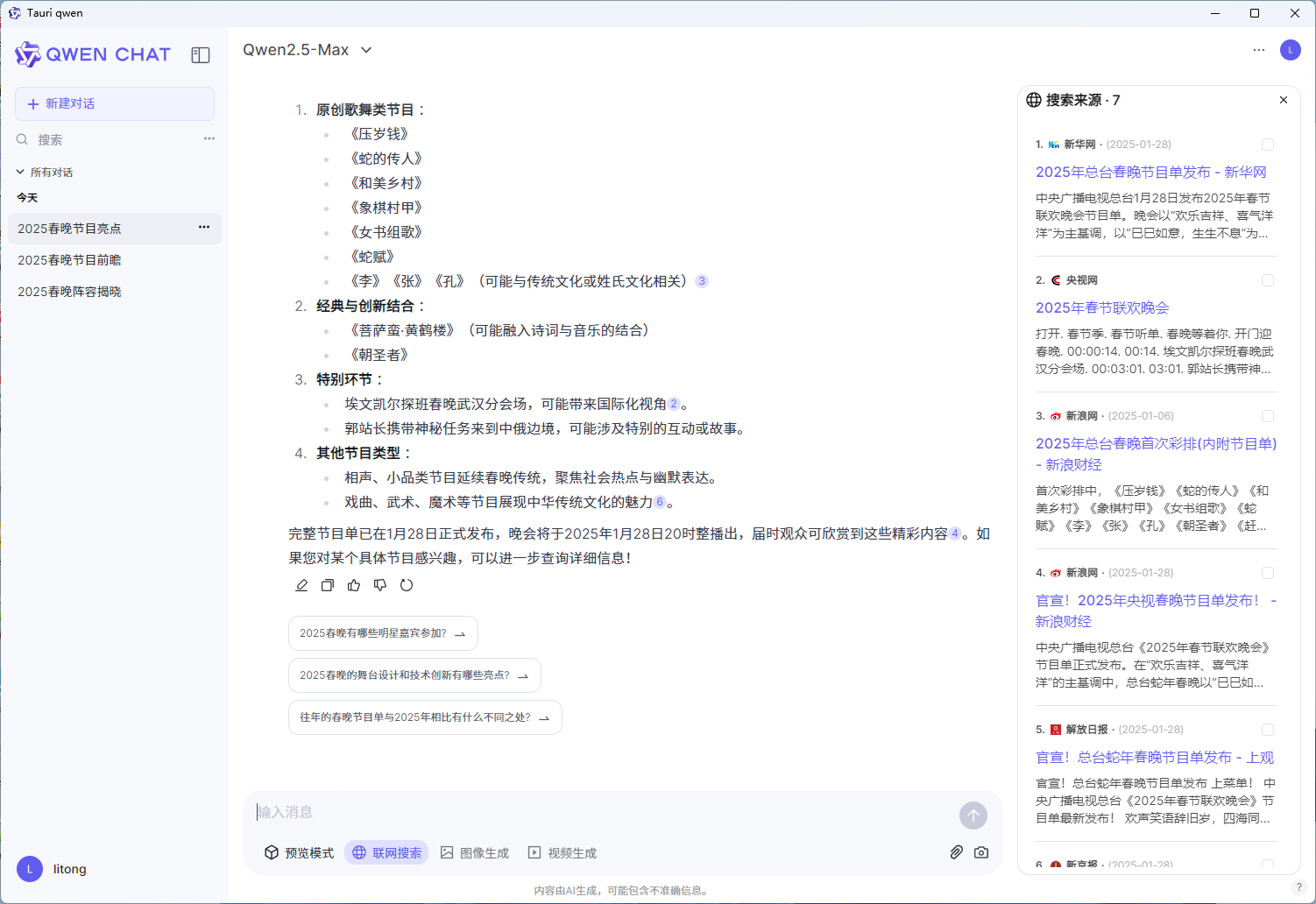Click the user avatar in the header
Screen dimensions: 1316x904
pos(1291,50)
